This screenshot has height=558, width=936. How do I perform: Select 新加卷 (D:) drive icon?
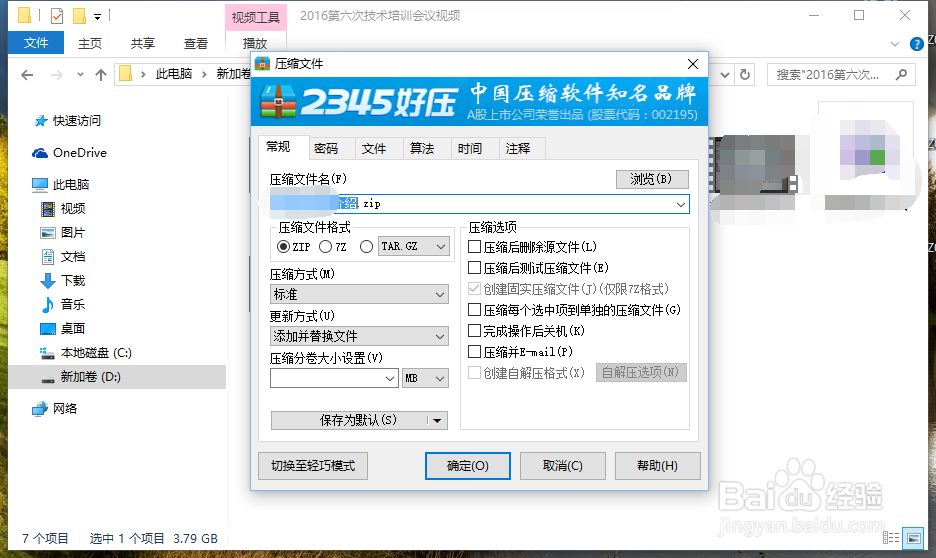(48, 379)
